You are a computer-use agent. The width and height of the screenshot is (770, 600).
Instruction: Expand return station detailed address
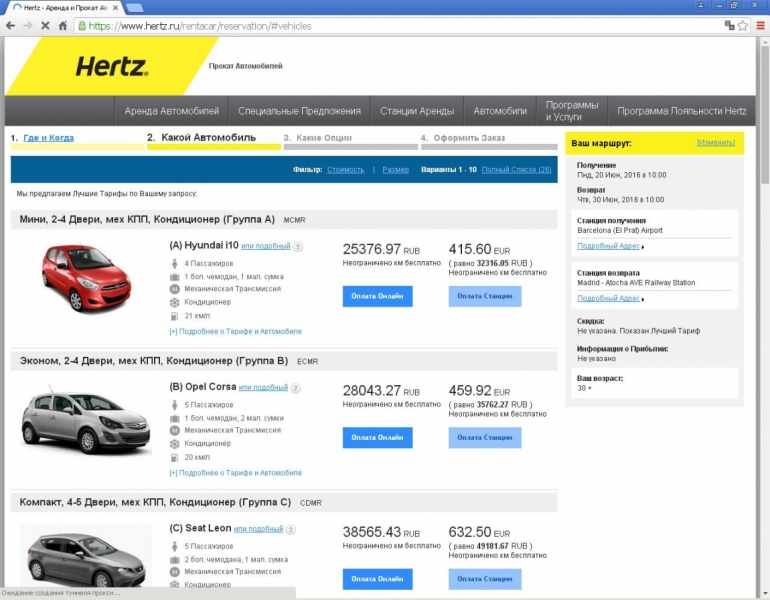click(x=608, y=299)
